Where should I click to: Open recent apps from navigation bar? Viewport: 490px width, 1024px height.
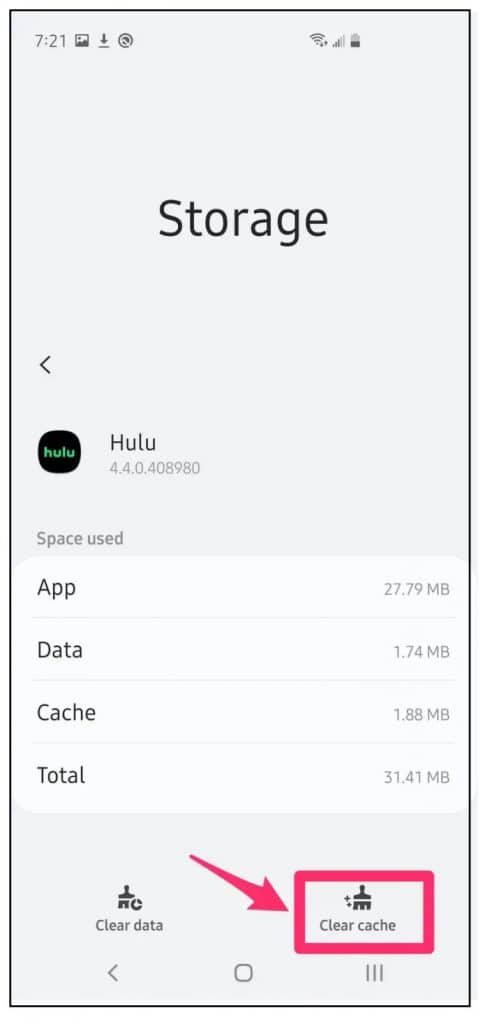[x=374, y=973]
